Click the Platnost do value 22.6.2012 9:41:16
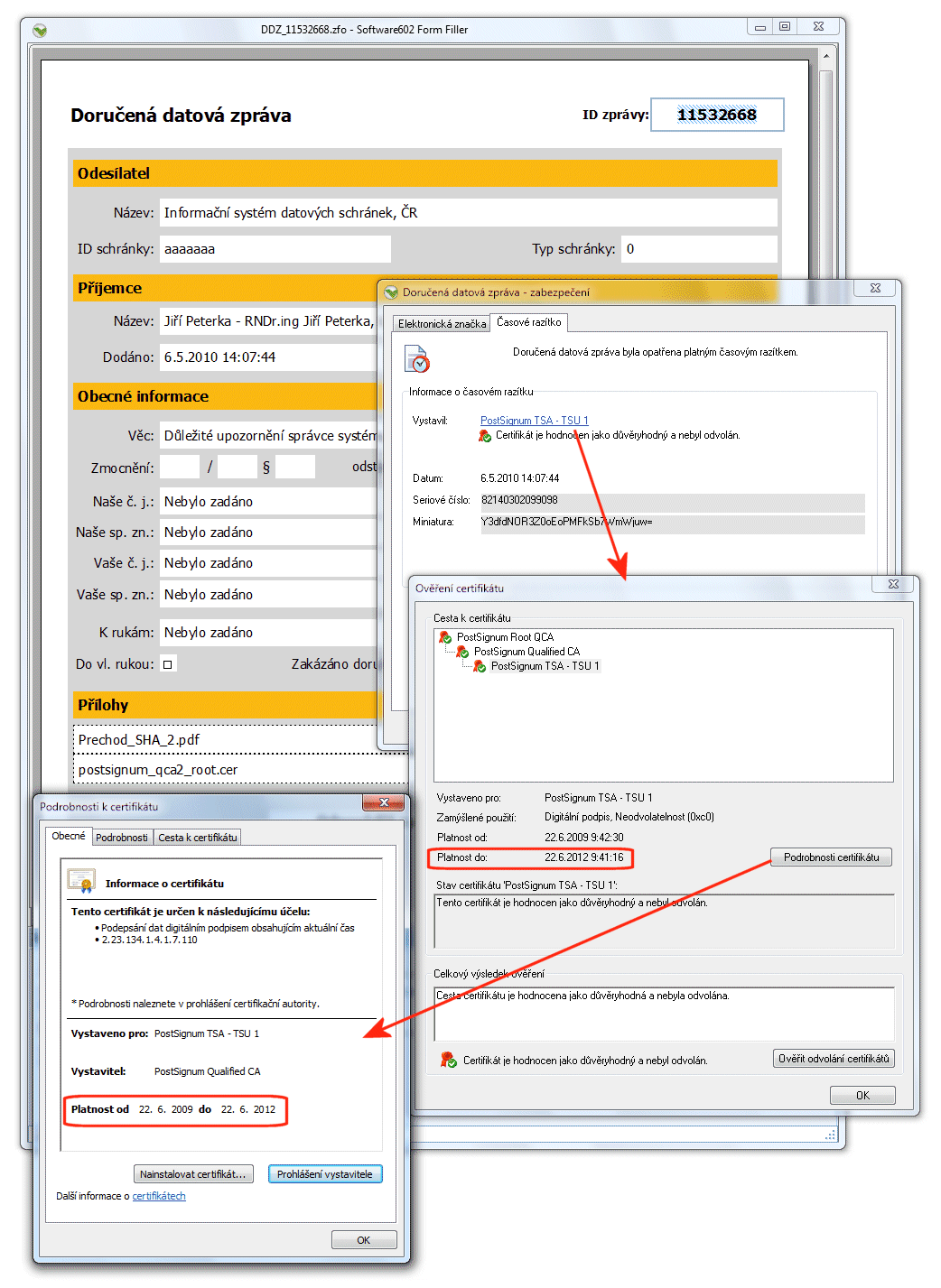The width and height of the screenshot is (941, 1288). pyautogui.click(x=584, y=857)
